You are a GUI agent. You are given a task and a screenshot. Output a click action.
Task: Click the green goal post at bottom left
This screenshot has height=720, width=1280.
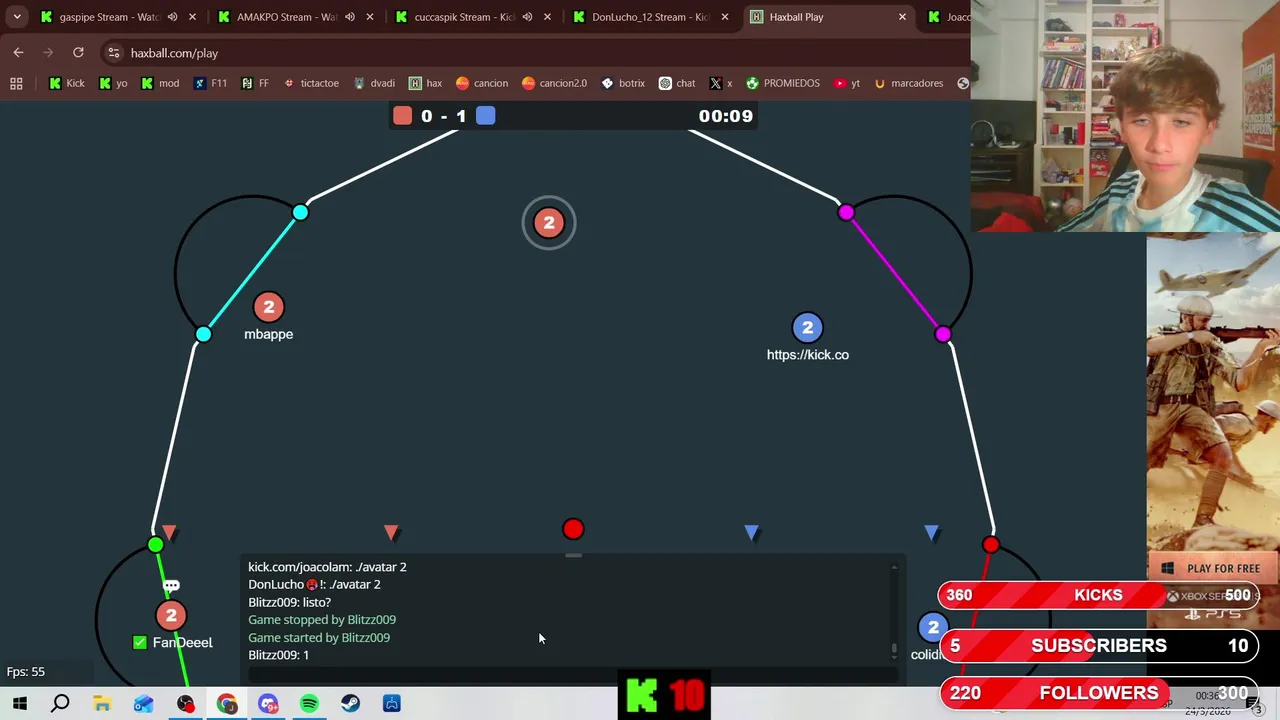(155, 545)
